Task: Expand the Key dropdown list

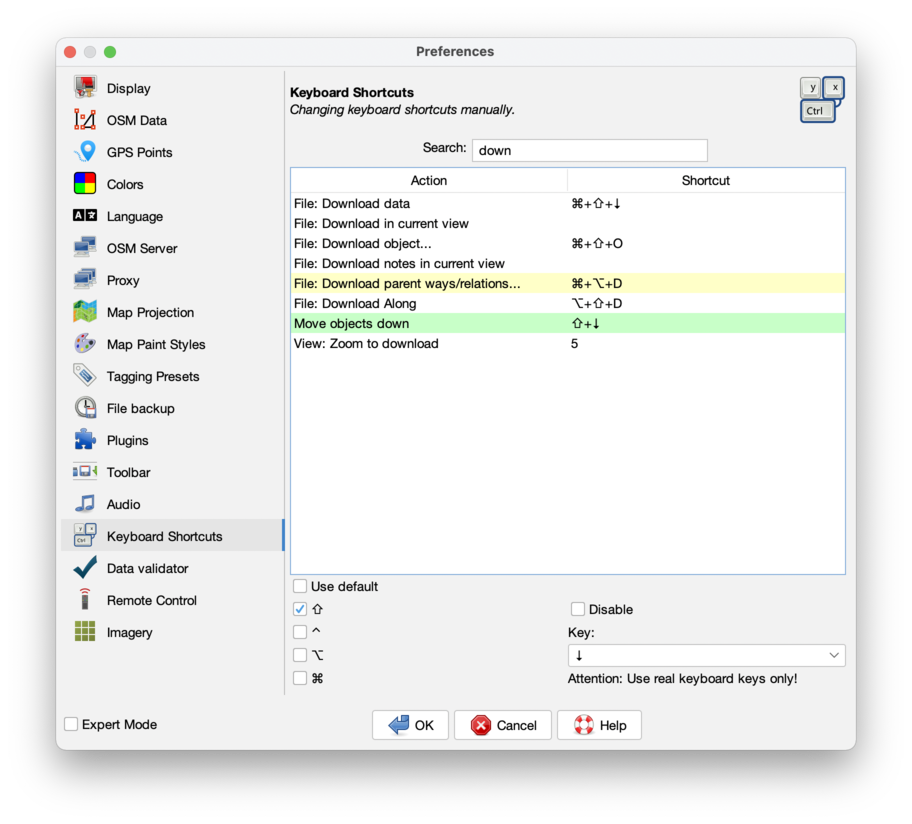Action: [x=833, y=655]
